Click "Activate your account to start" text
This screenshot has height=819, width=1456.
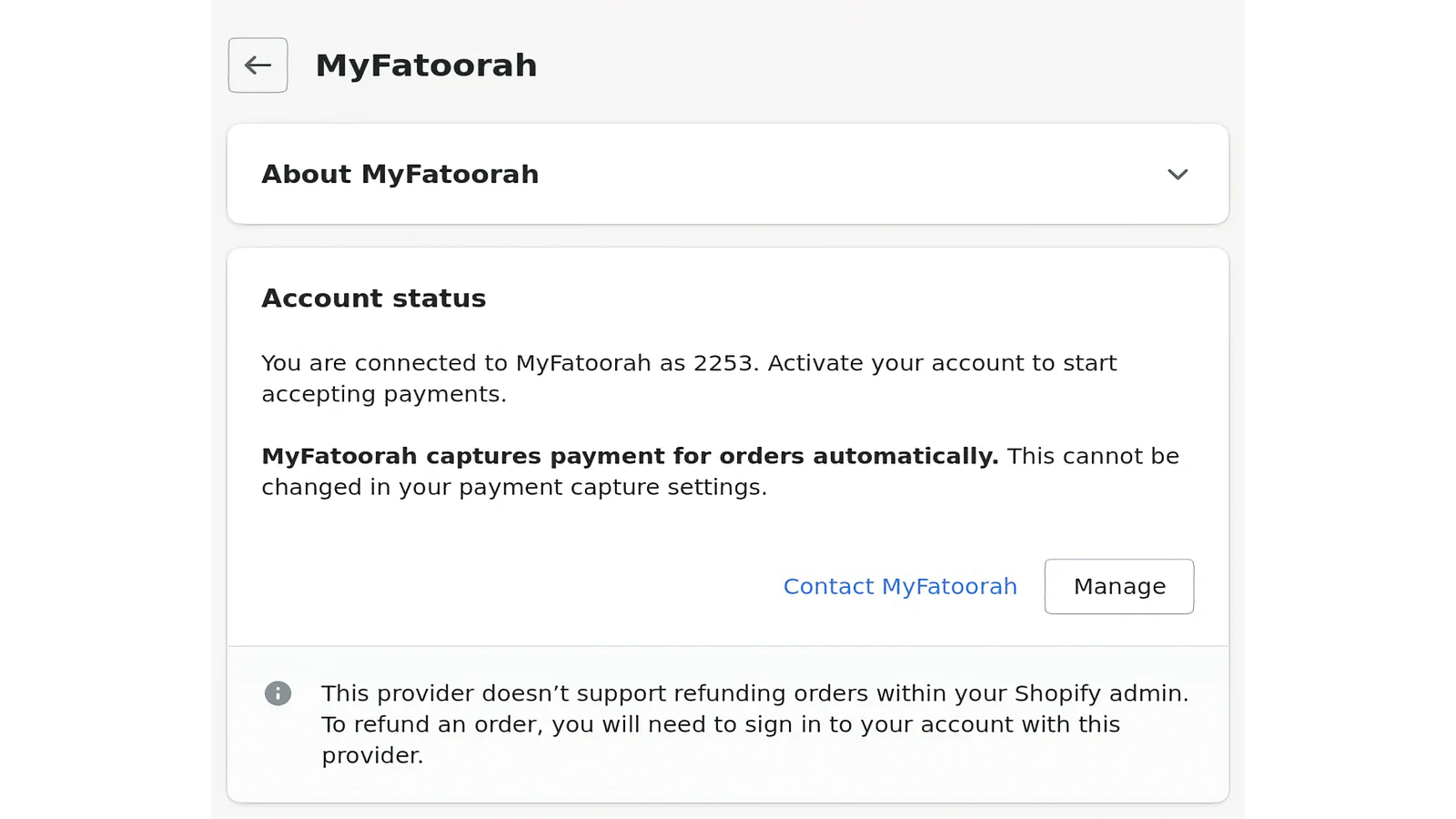942,363
